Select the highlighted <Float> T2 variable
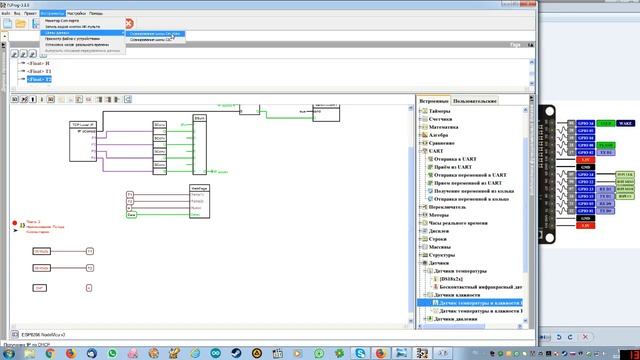Screen dimensions: 640x360 (39, 79)
